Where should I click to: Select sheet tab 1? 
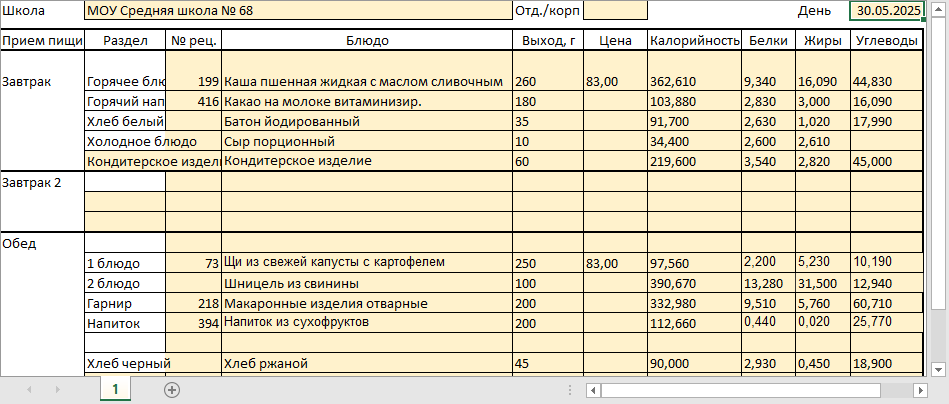click(115, 390)
